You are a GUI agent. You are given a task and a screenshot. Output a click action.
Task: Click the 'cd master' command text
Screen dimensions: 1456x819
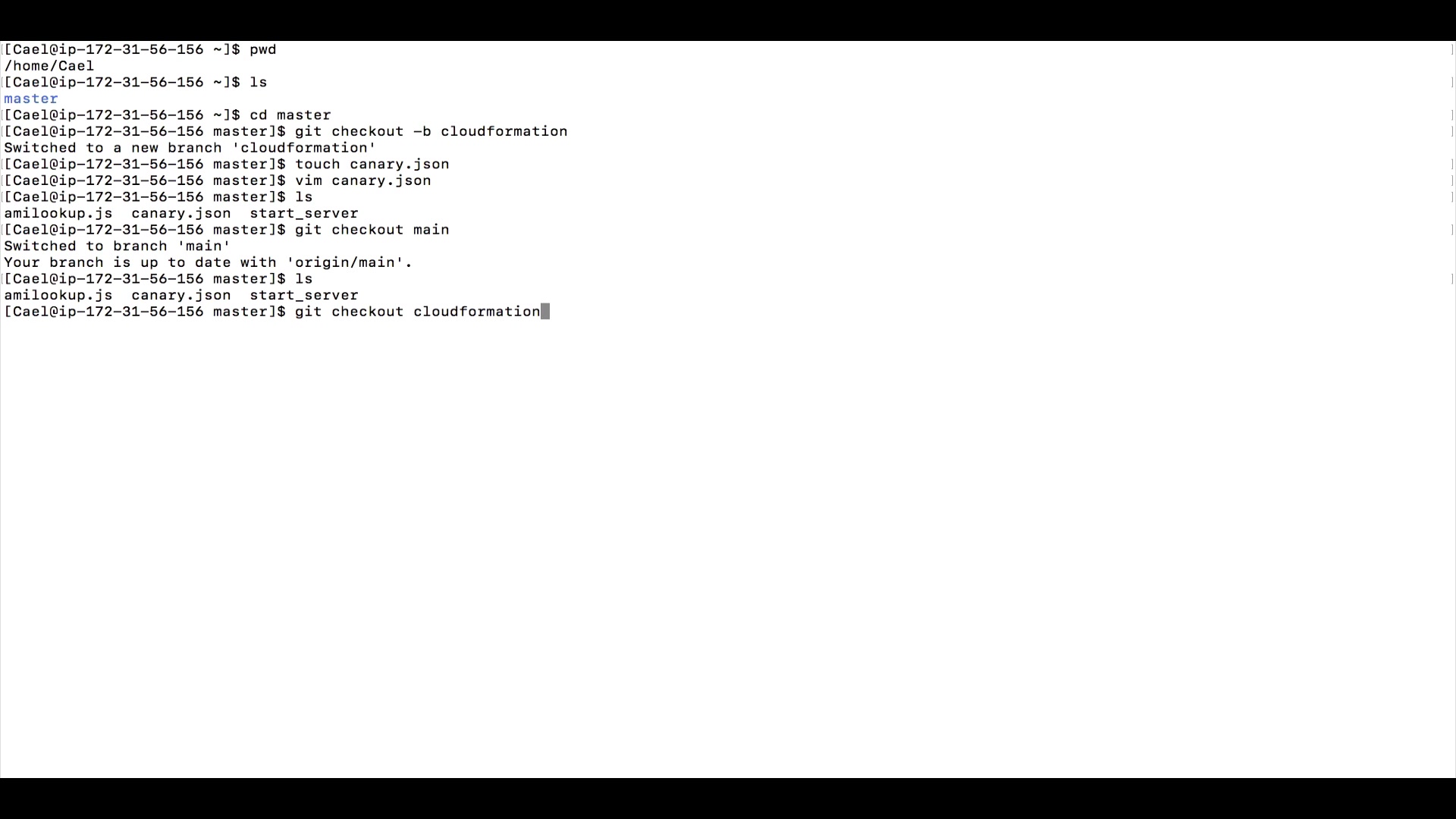click(x=290, y=115)
